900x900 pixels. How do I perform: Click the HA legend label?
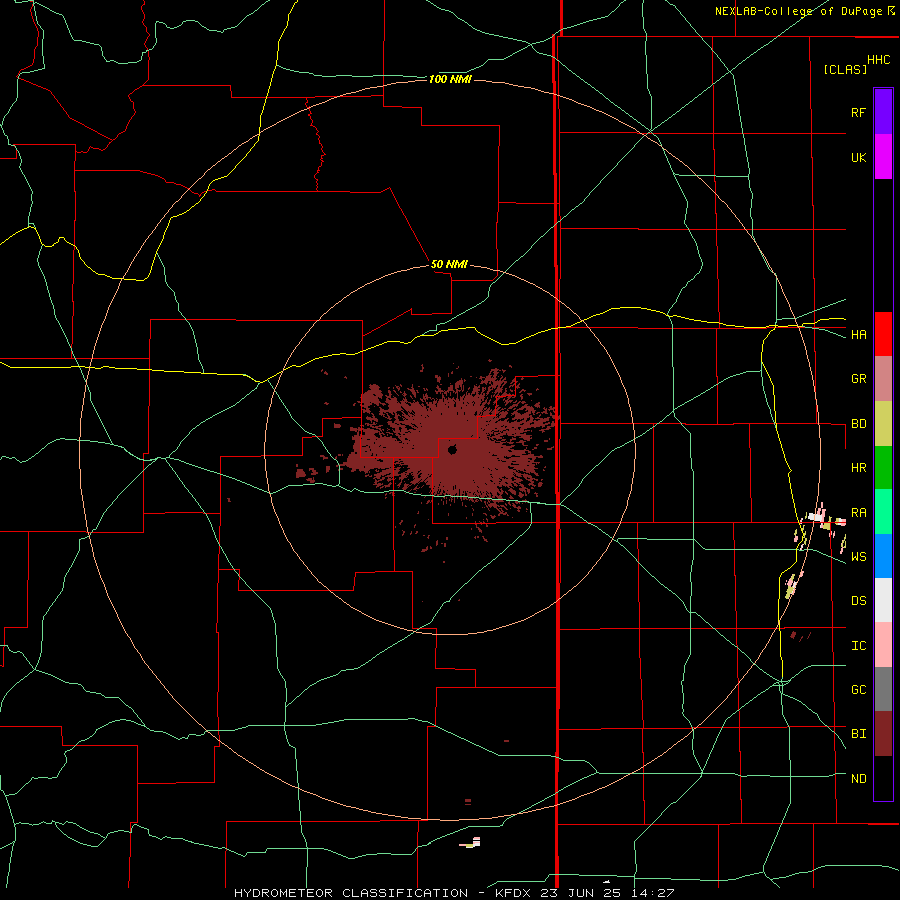point(858,335)
